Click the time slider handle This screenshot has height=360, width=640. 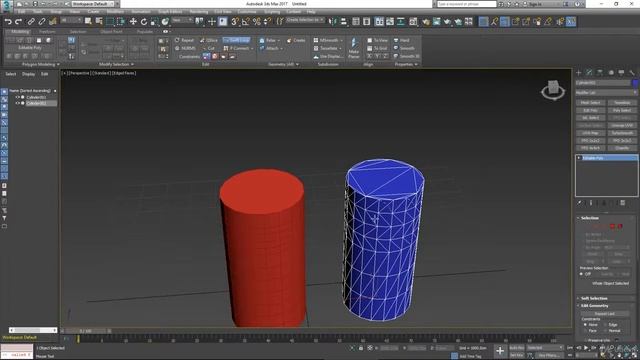86,331
